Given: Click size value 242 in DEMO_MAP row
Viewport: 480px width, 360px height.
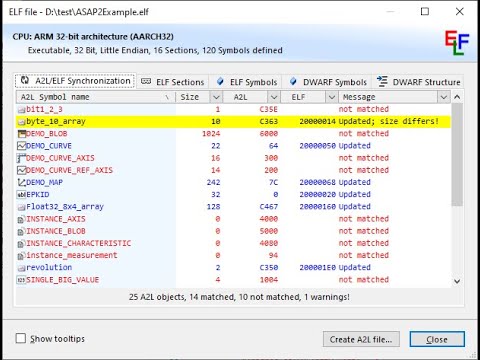Looking at the screenshot, I should click(213, 182).
